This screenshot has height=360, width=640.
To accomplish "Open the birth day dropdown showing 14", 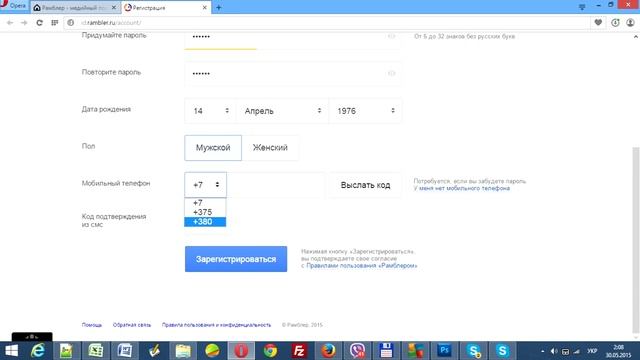I will [210, 111].
